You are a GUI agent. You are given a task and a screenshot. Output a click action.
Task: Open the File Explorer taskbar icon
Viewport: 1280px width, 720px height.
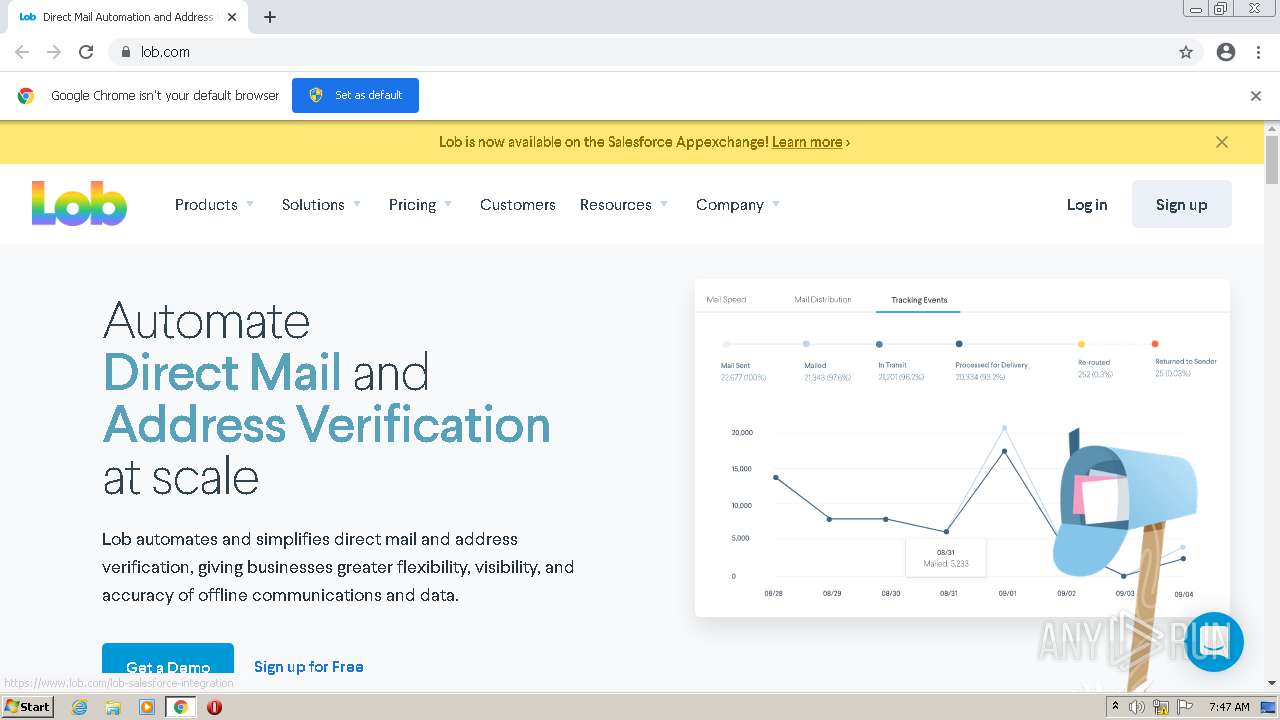point(113,707)
